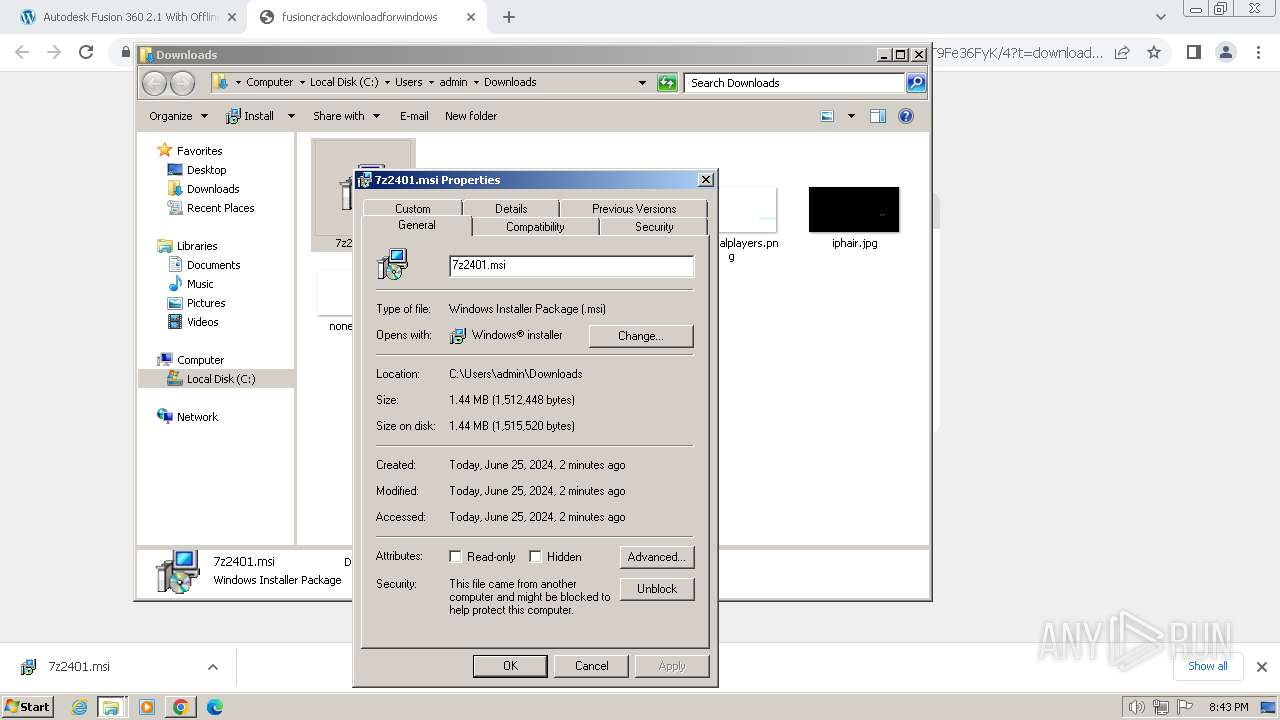Switch to the Compatibility tab

coord(535,227)
